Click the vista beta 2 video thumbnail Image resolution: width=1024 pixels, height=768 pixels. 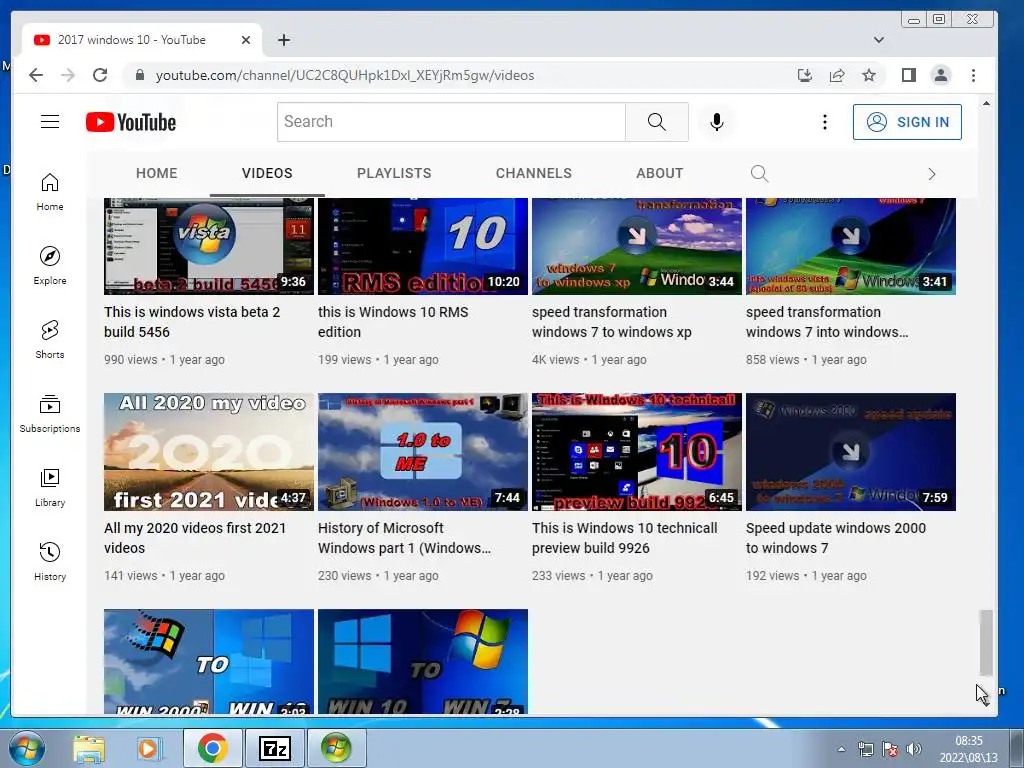point(209,246)
